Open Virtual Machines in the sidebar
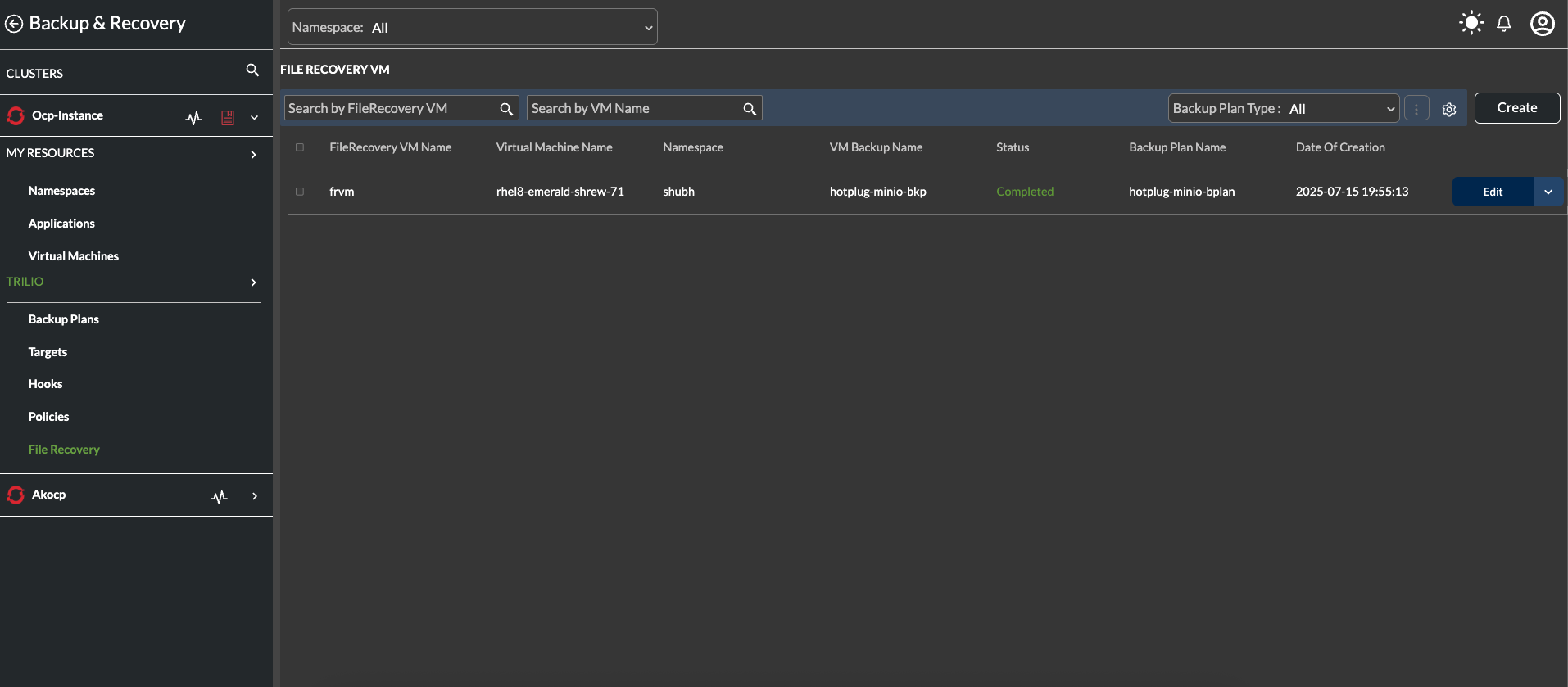Image resolution: width=1568 pixels, height=687 pixels. coord(73,256)
